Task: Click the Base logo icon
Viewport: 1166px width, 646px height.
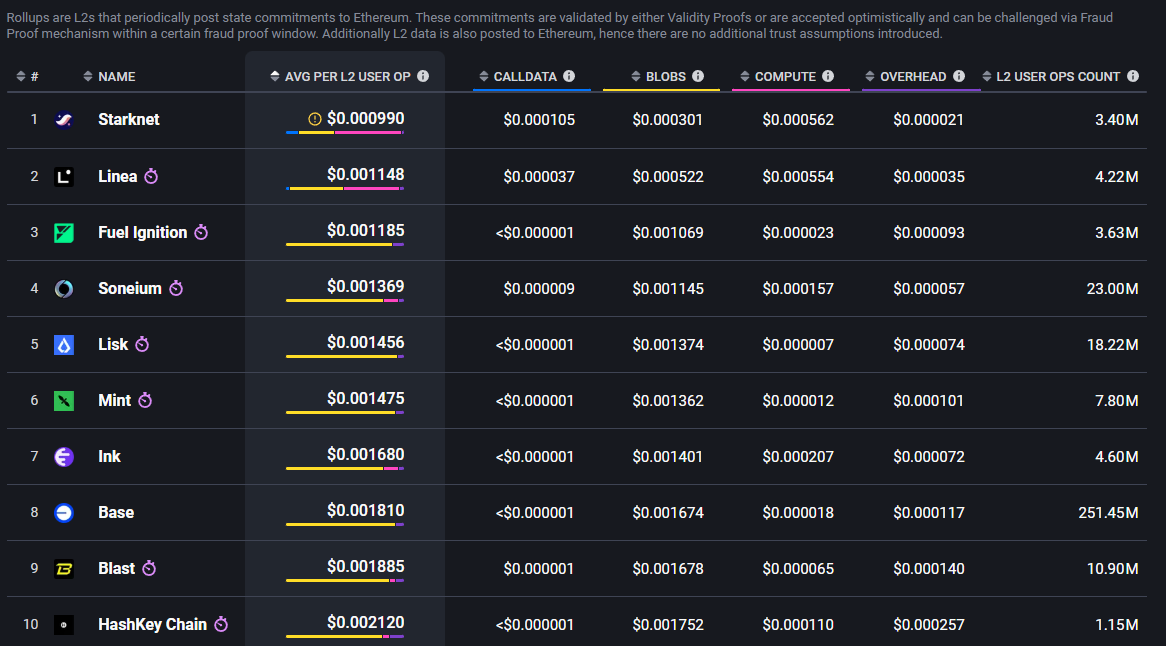Action: [x=64, y=513]
